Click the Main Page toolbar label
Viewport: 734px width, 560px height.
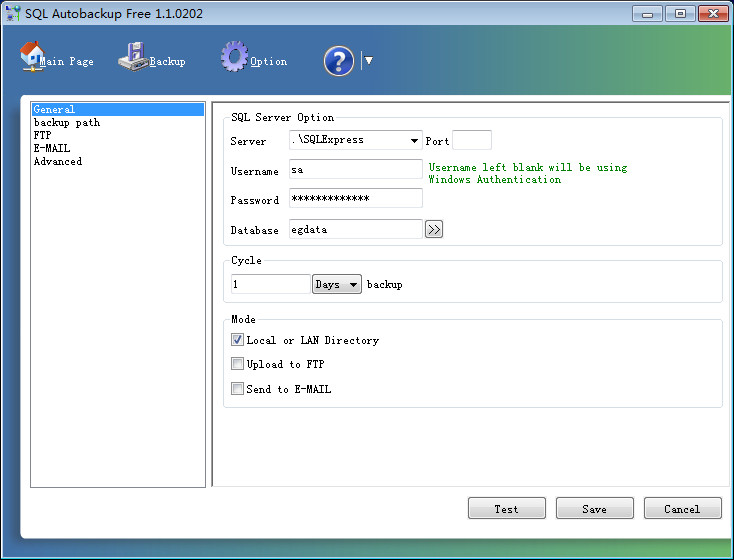(x=66, y=61)
